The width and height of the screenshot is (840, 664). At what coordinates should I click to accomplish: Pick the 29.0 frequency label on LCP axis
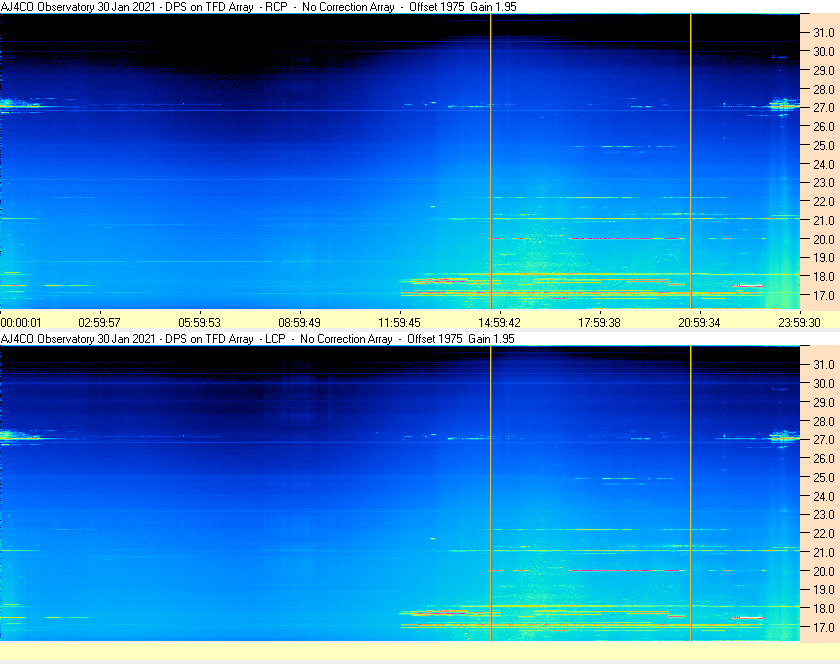pyautogui.click(x=824, y=402)
